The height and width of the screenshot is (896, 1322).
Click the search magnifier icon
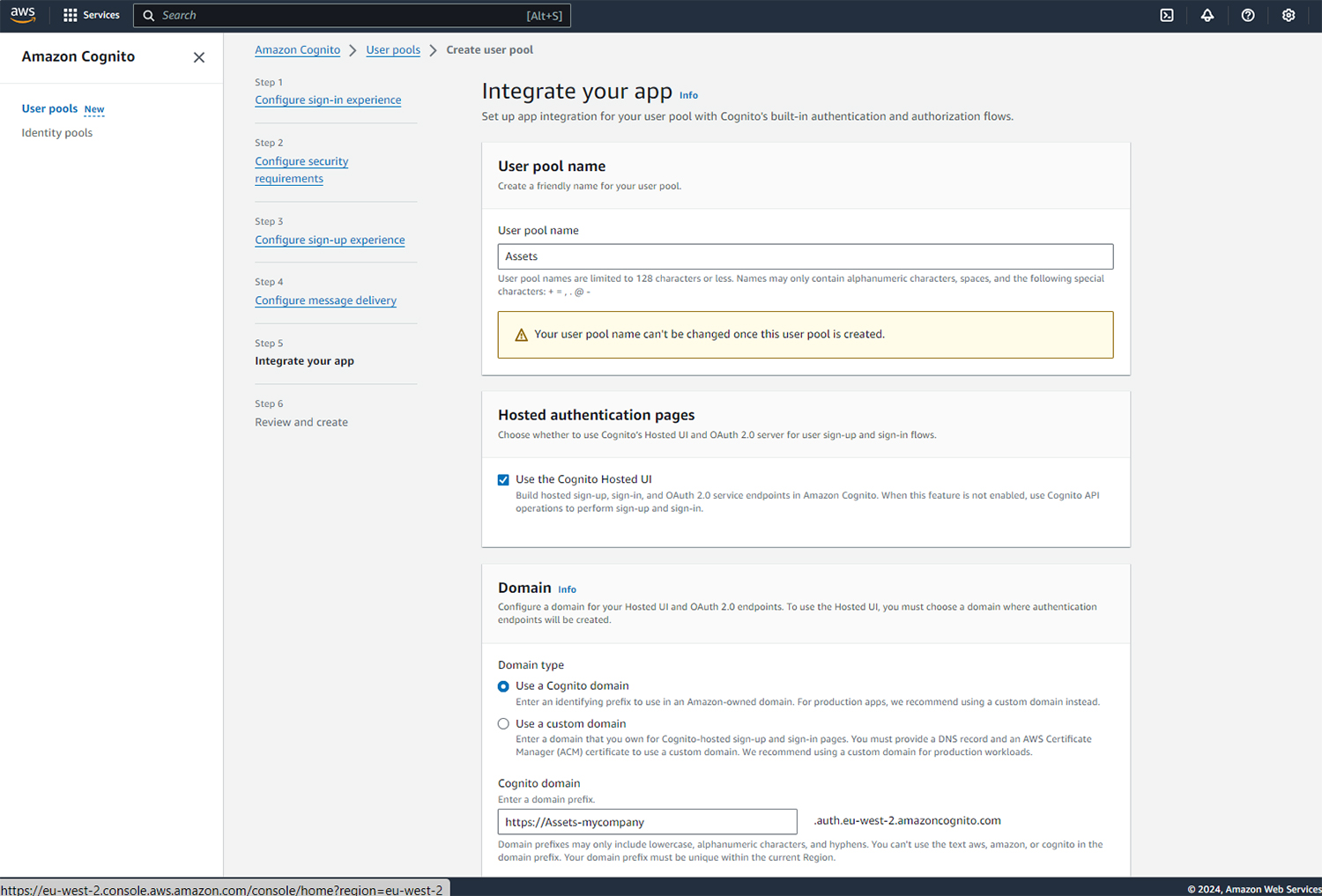(x=149, y=16)
